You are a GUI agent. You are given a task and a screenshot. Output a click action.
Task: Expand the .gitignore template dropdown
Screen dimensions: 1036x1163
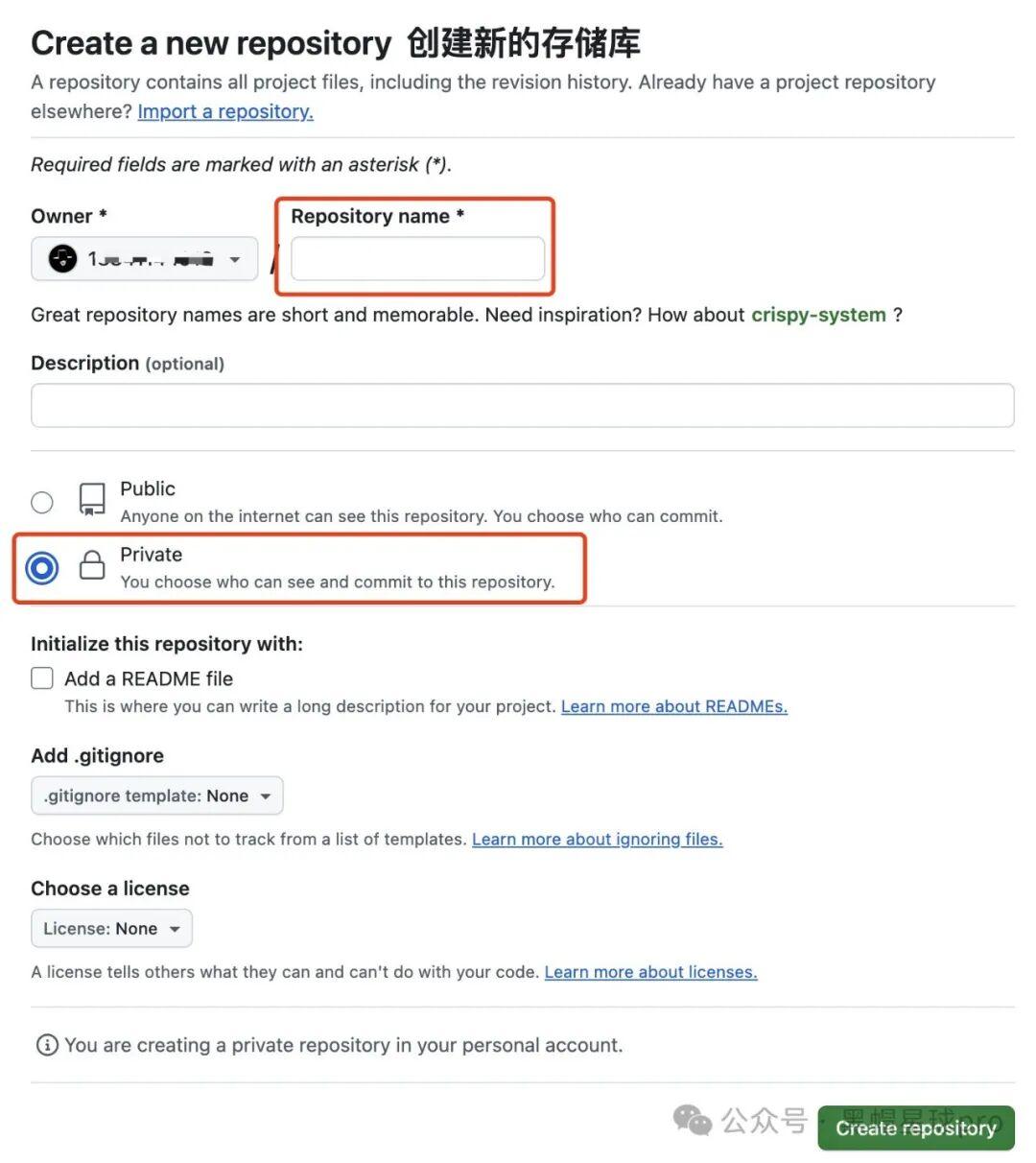[157, 795]
